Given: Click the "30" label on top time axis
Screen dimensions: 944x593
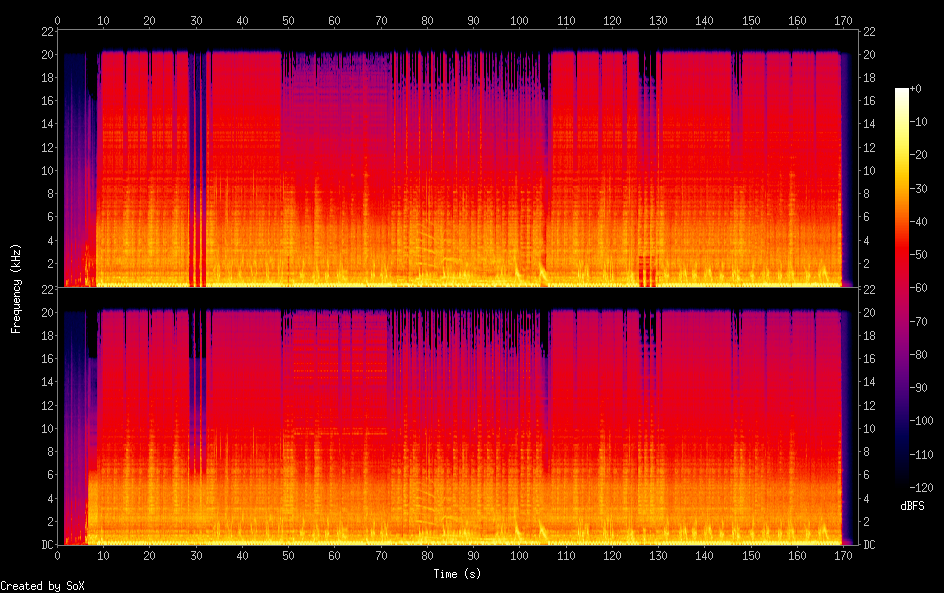Looking at the screenshot, I should [196, 20].
